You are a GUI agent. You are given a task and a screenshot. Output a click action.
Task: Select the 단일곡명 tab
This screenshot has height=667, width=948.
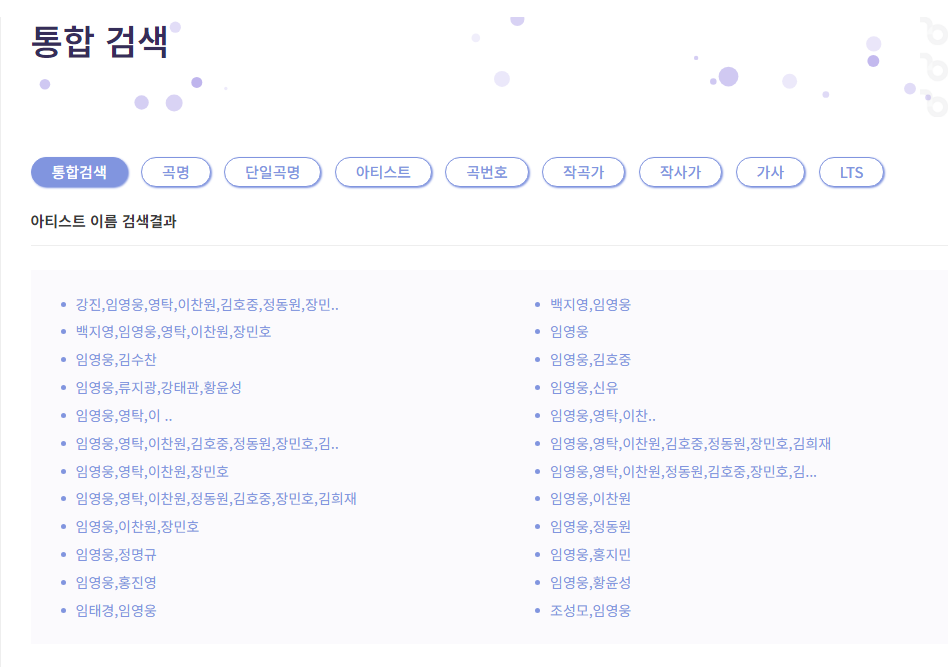(273, 172)
